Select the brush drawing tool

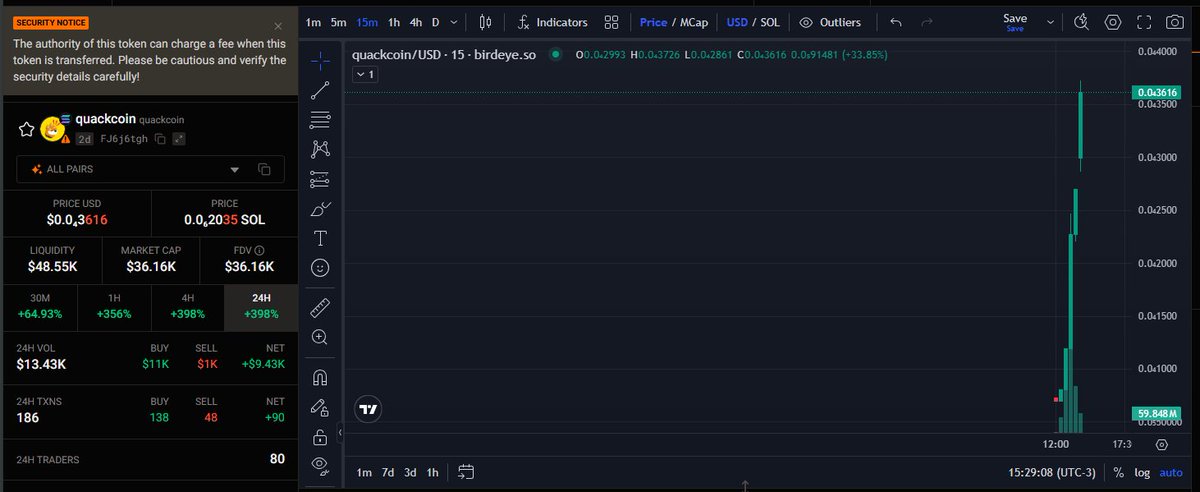tap(320, 208)
